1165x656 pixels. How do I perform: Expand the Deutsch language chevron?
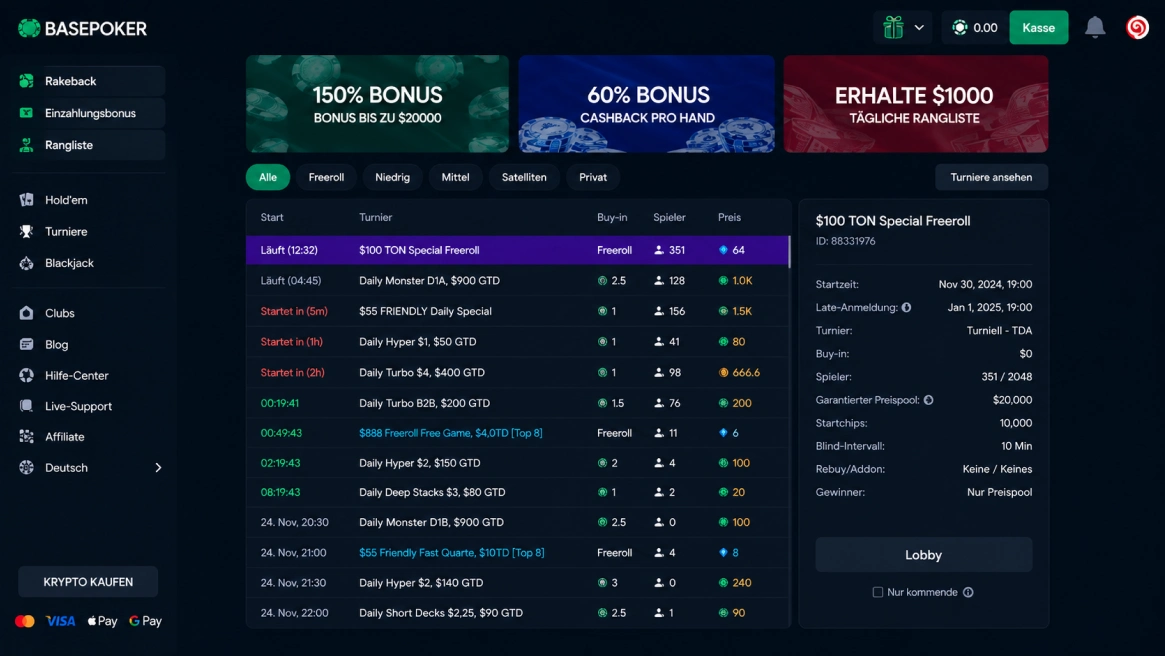(x=158, y=467)
